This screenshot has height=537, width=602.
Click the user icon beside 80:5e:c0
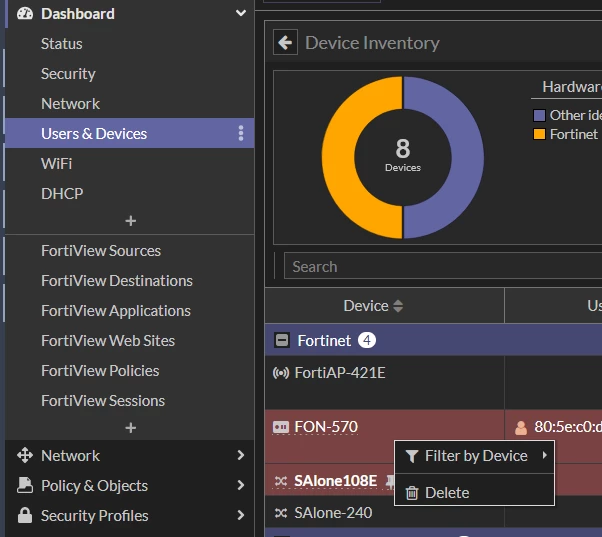[x=521, y=427]
